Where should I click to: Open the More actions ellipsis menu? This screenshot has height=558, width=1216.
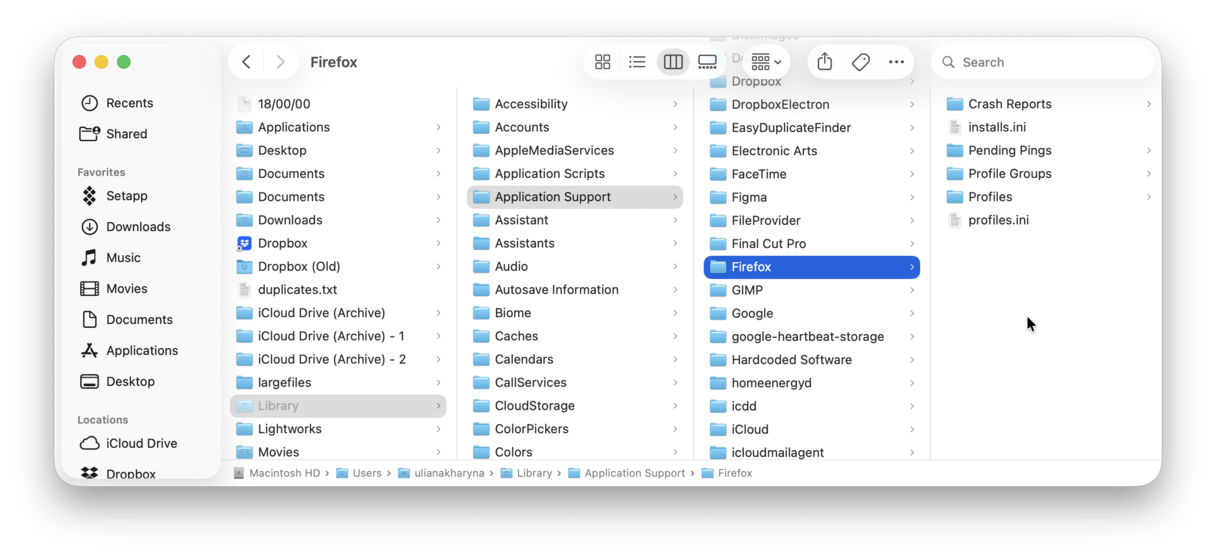tap(896, 62)
